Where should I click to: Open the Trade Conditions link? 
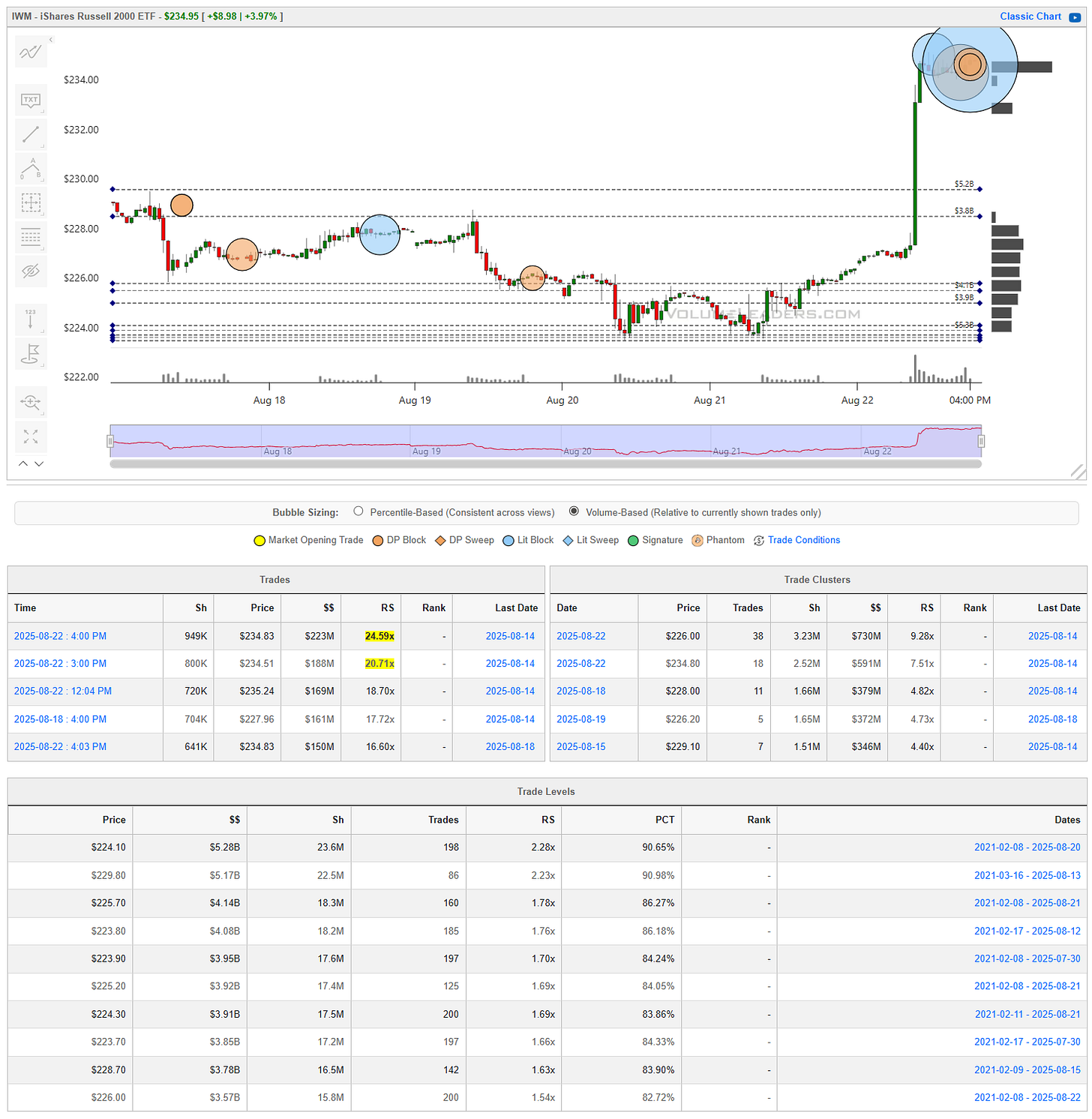(x=804, y=540)
